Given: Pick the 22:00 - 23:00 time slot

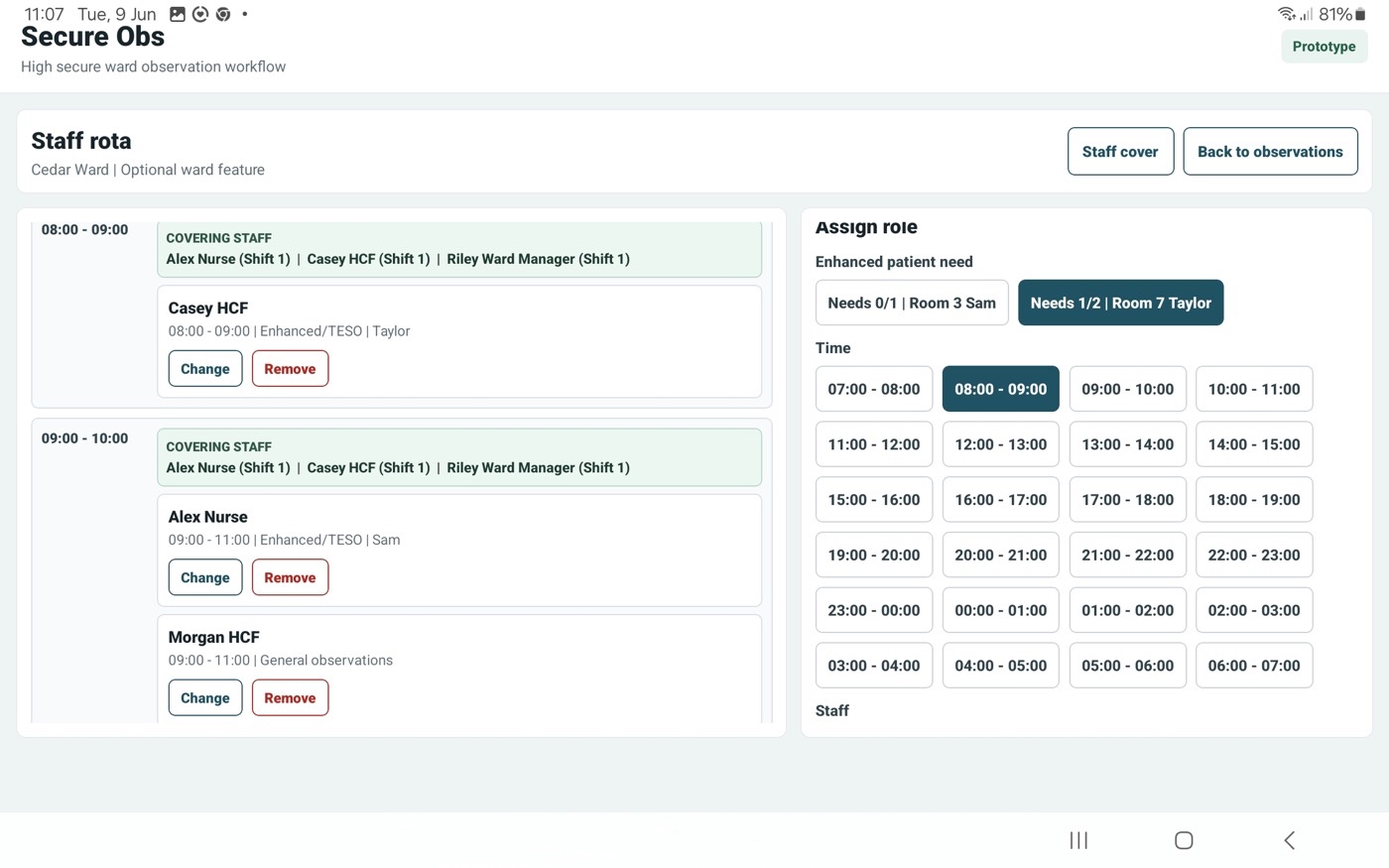Looking at the screenshot, I should pyautogui.click(x=1254, y=555).
